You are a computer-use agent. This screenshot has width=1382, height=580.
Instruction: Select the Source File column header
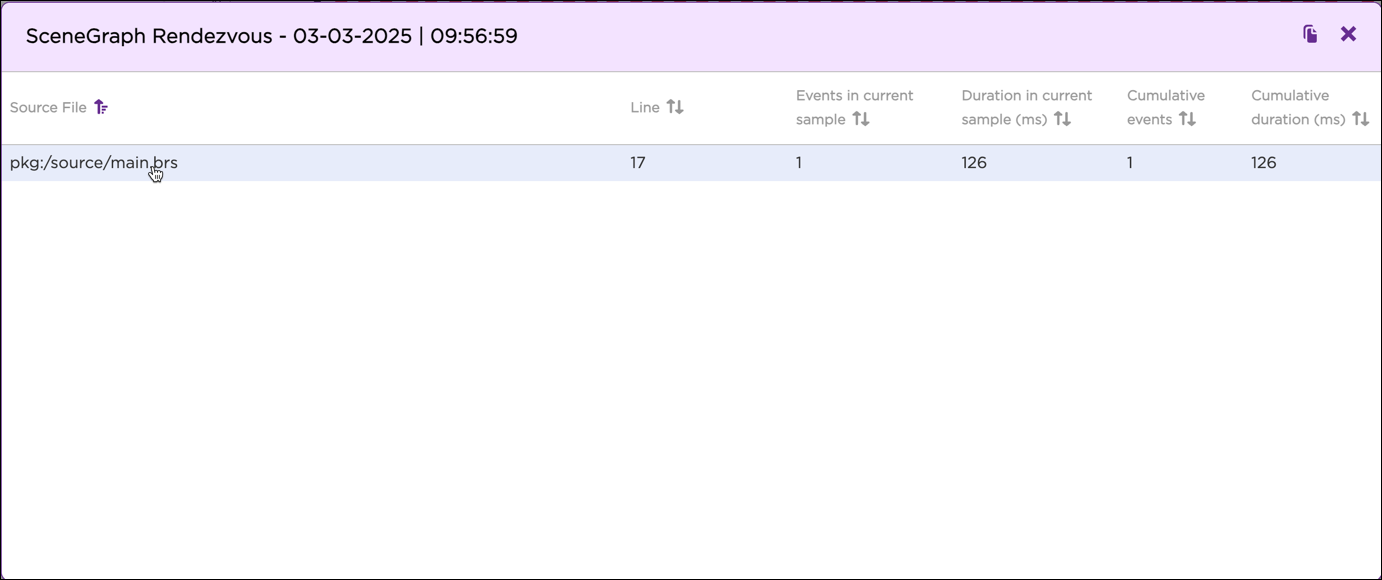click(46, 106)
